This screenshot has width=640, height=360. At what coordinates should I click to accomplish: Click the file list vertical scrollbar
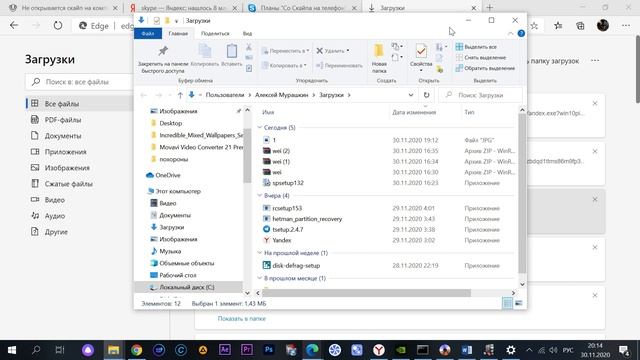(522, 193)
